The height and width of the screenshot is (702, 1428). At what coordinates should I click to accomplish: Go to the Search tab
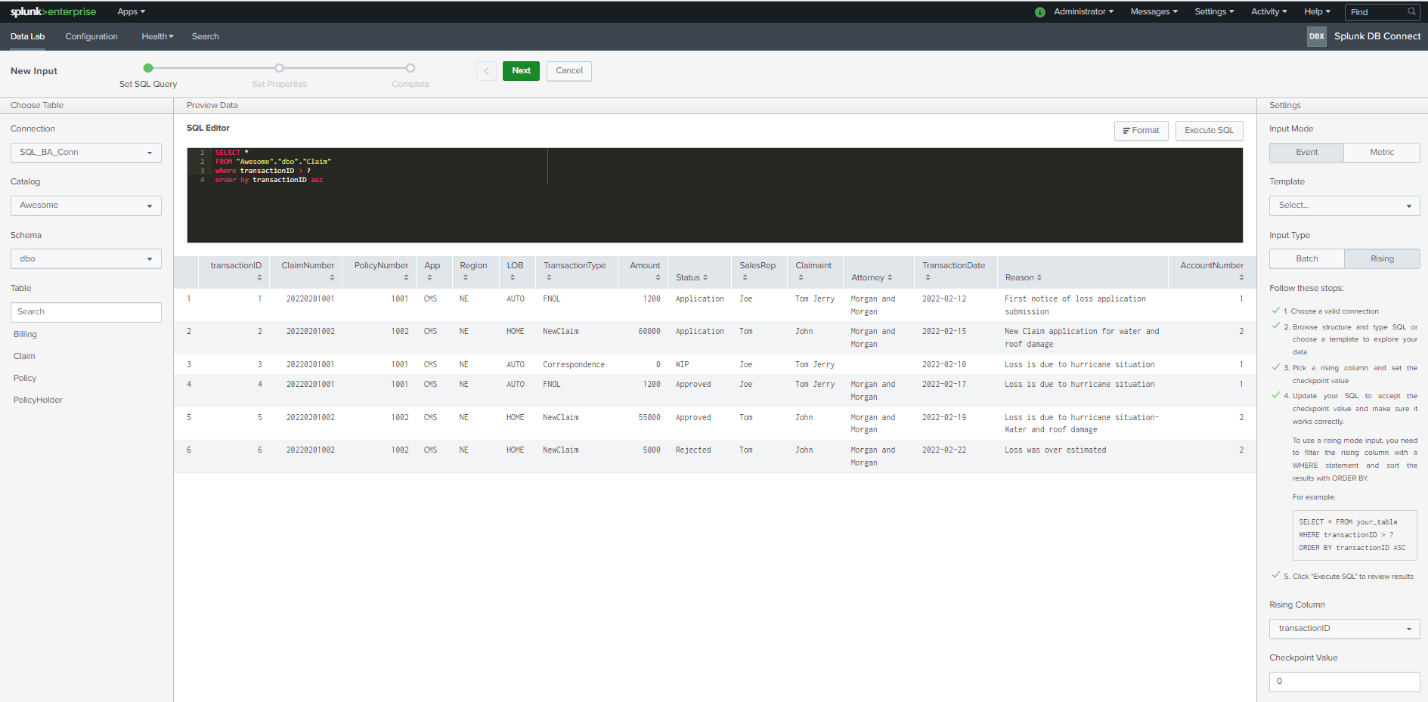[x=205, y=36]
